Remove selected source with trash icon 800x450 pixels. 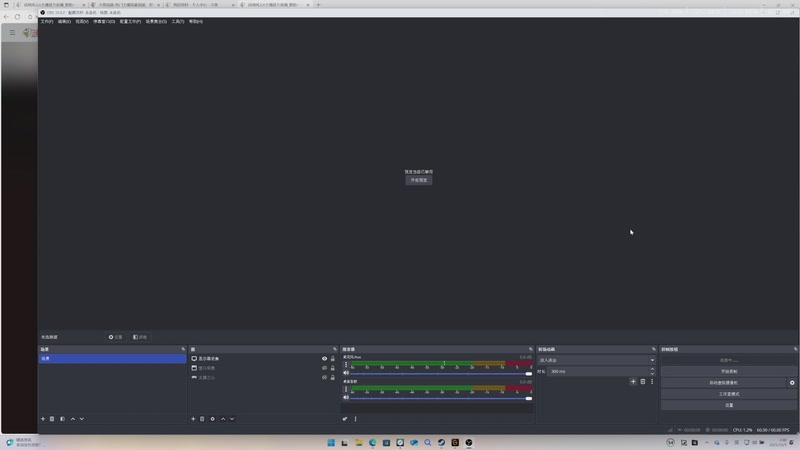(x=202, y=419)
